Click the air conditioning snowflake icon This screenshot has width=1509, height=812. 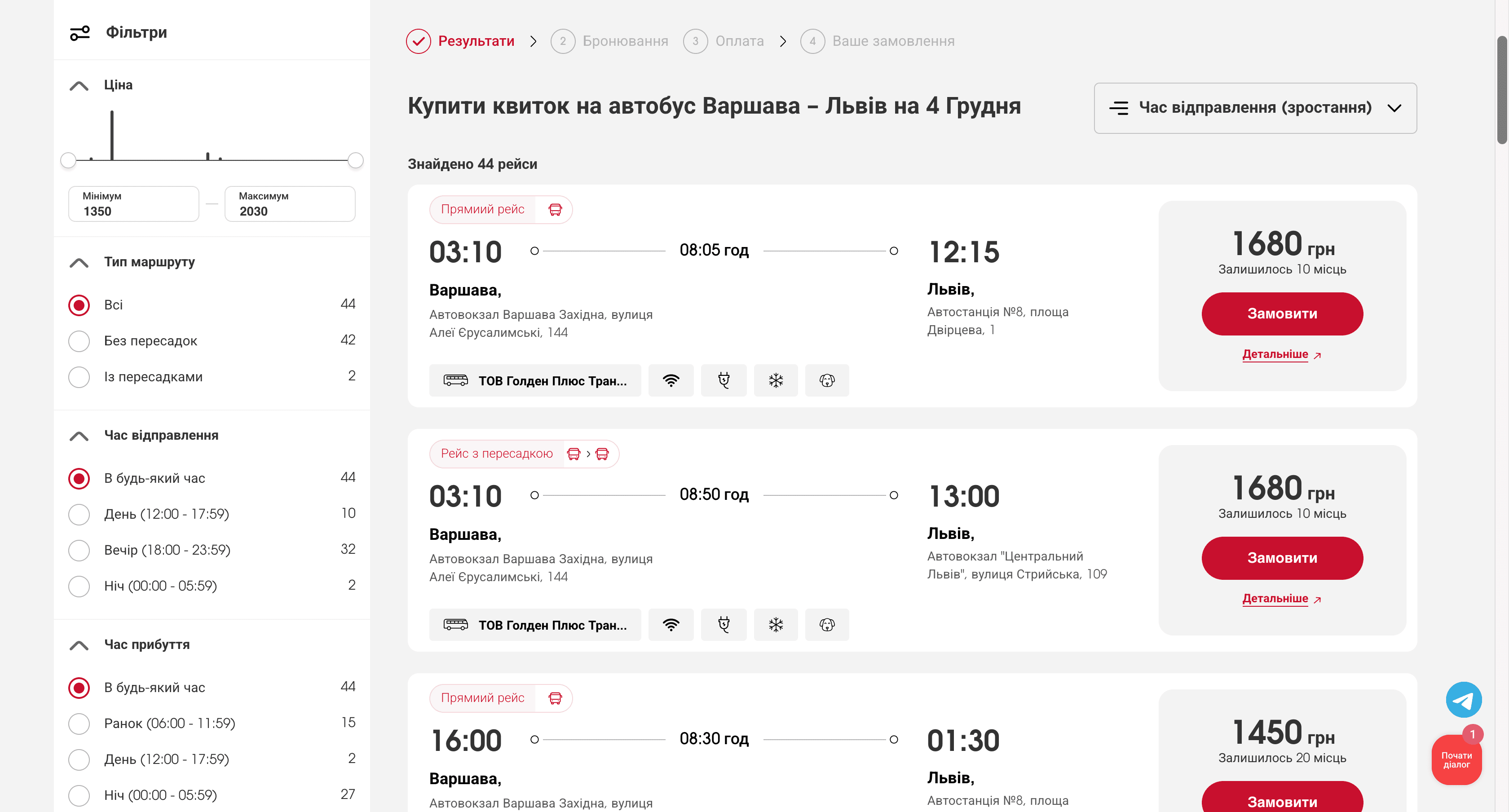pos(776,380)
